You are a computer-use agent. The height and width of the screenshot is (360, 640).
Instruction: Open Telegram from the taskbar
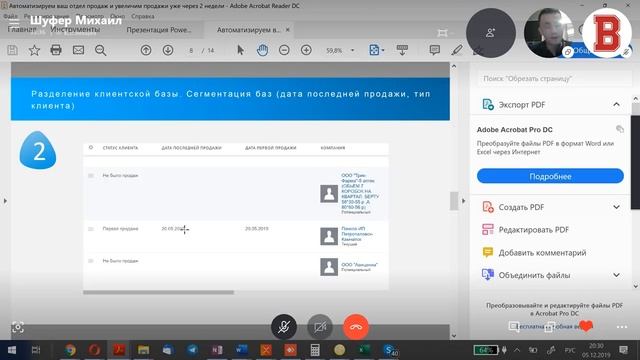point(192,350)
